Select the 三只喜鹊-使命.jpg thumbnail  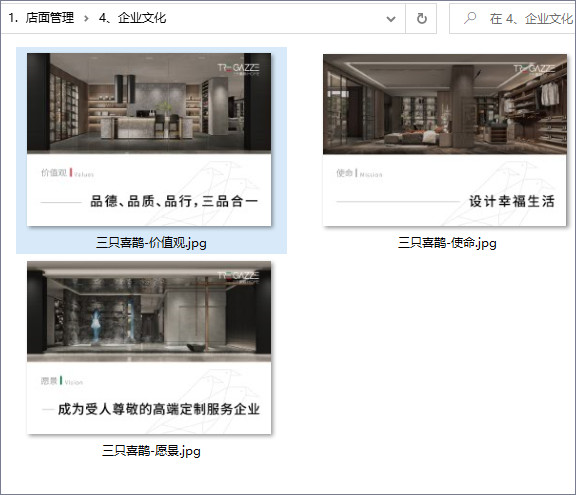tap(445, 140)
